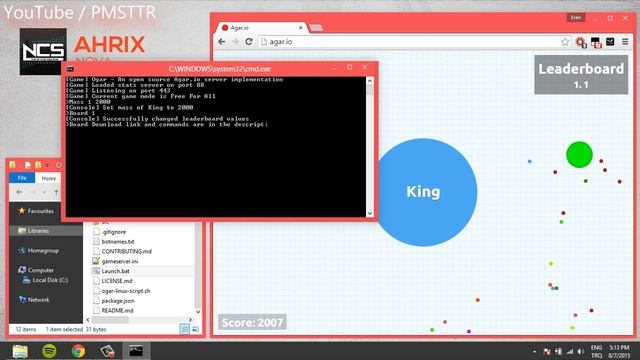Open Spotify from the taskbar
Viewport: 640px width, 360px height.
[x=49, y=351]
